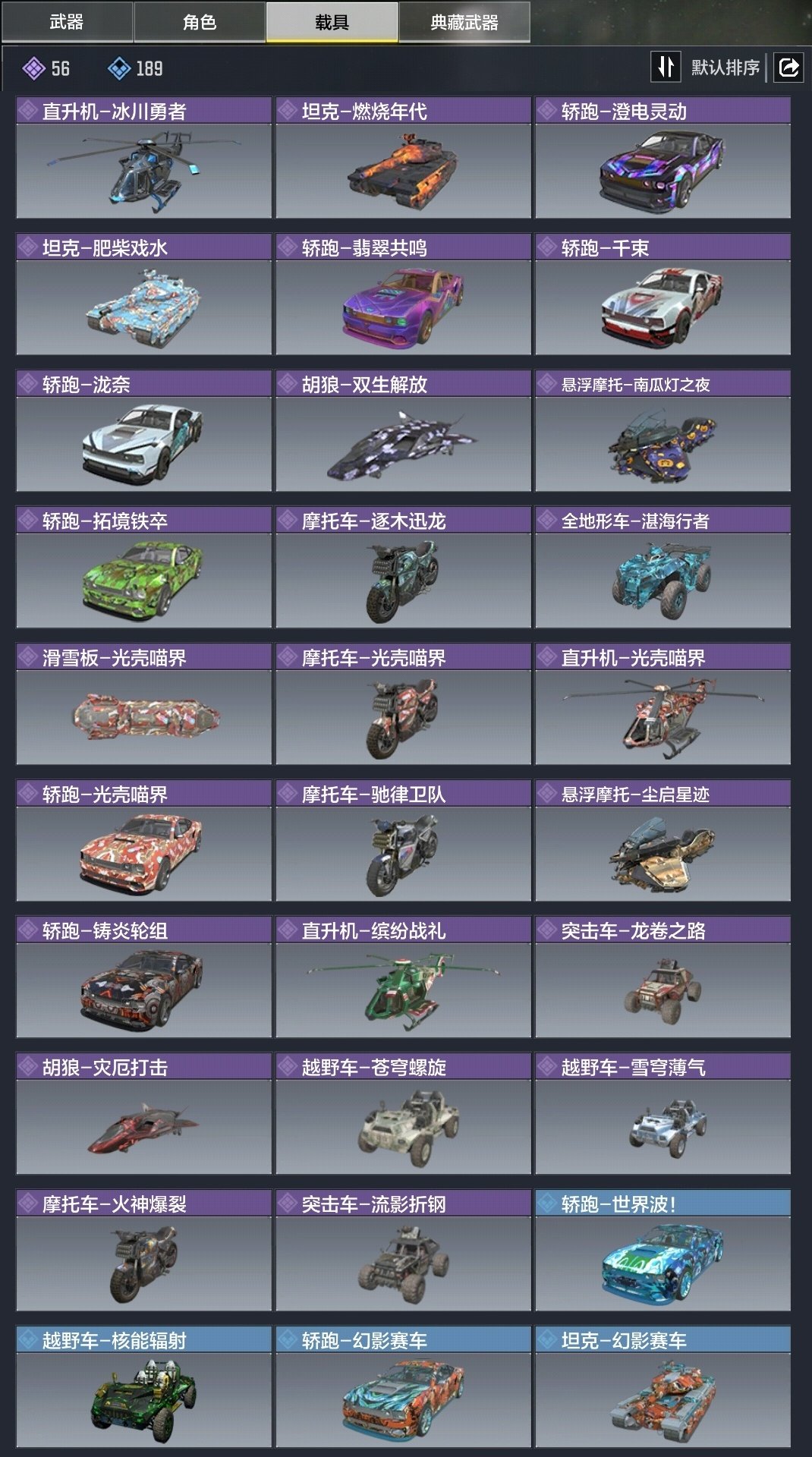Viewport: 812px width, 1457px height.
Task: Open the 典藏武器 tab
Action: pyautogui.click(x=464, y=22)
